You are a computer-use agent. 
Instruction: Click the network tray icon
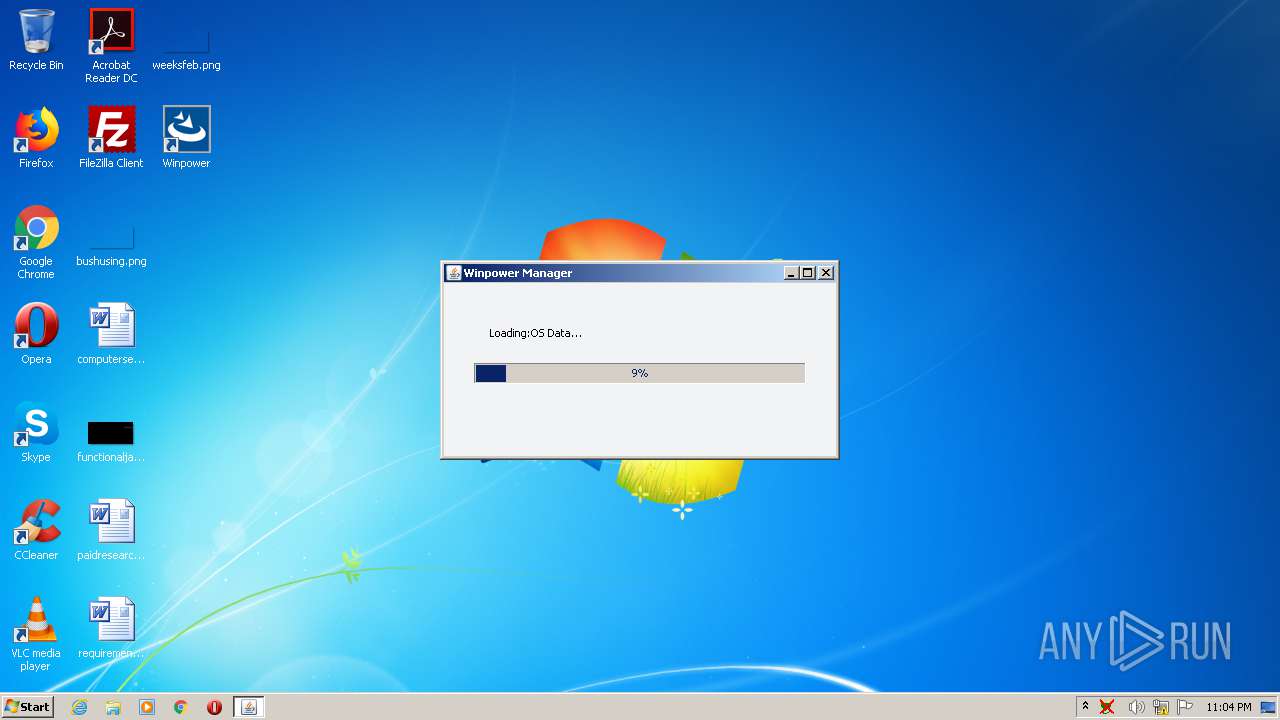(1161, 707)
